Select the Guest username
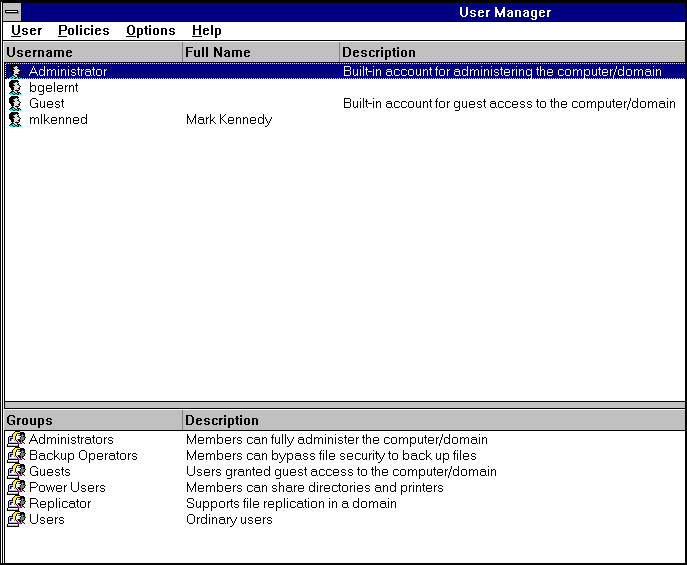 46,103
